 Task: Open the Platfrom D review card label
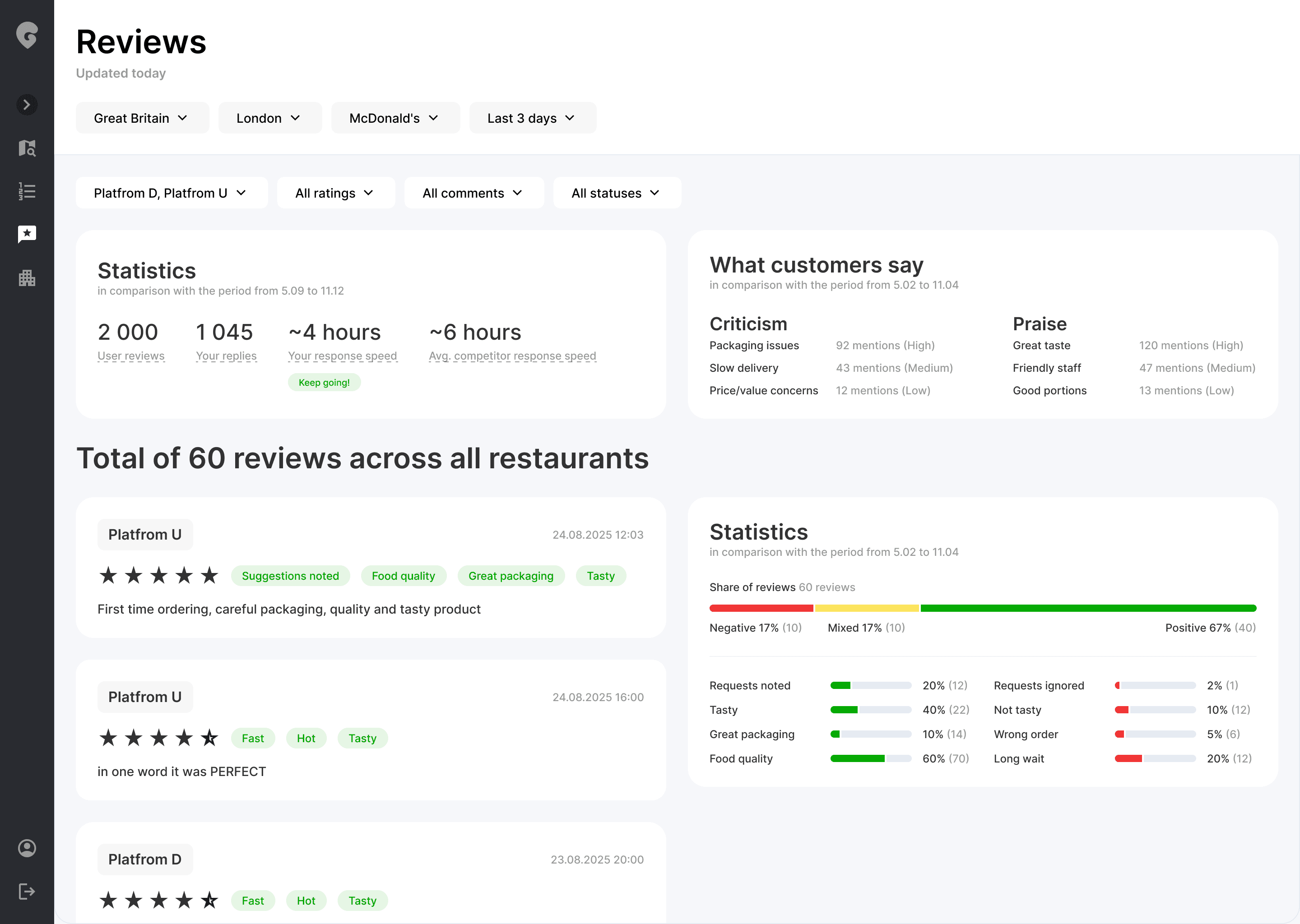(144, 859)
